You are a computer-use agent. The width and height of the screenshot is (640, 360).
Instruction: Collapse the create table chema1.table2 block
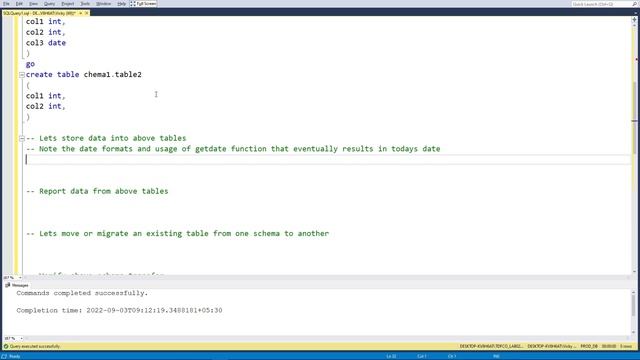(22, 75)
